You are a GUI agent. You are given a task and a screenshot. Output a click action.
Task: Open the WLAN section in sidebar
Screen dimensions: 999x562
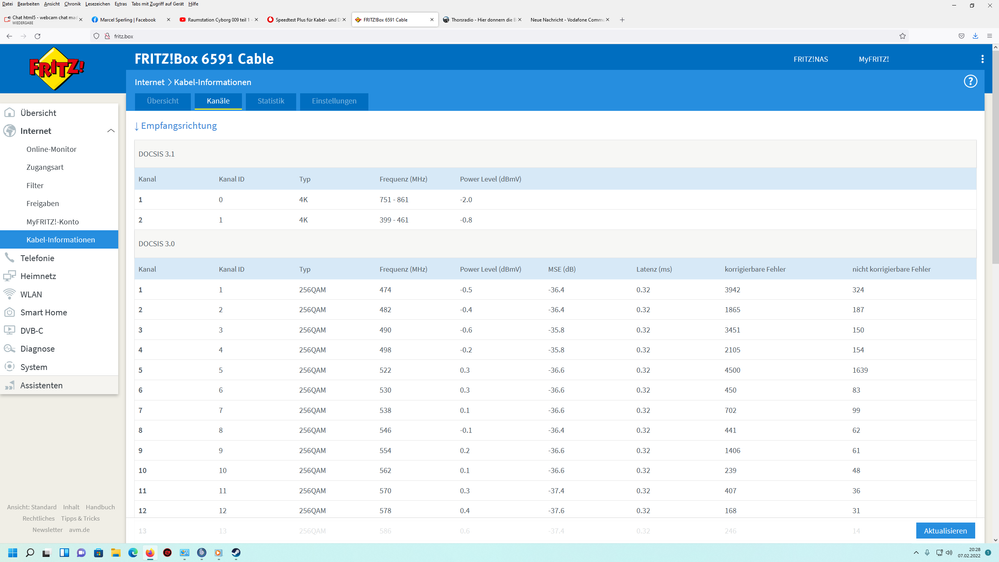[x=31, y=294]
